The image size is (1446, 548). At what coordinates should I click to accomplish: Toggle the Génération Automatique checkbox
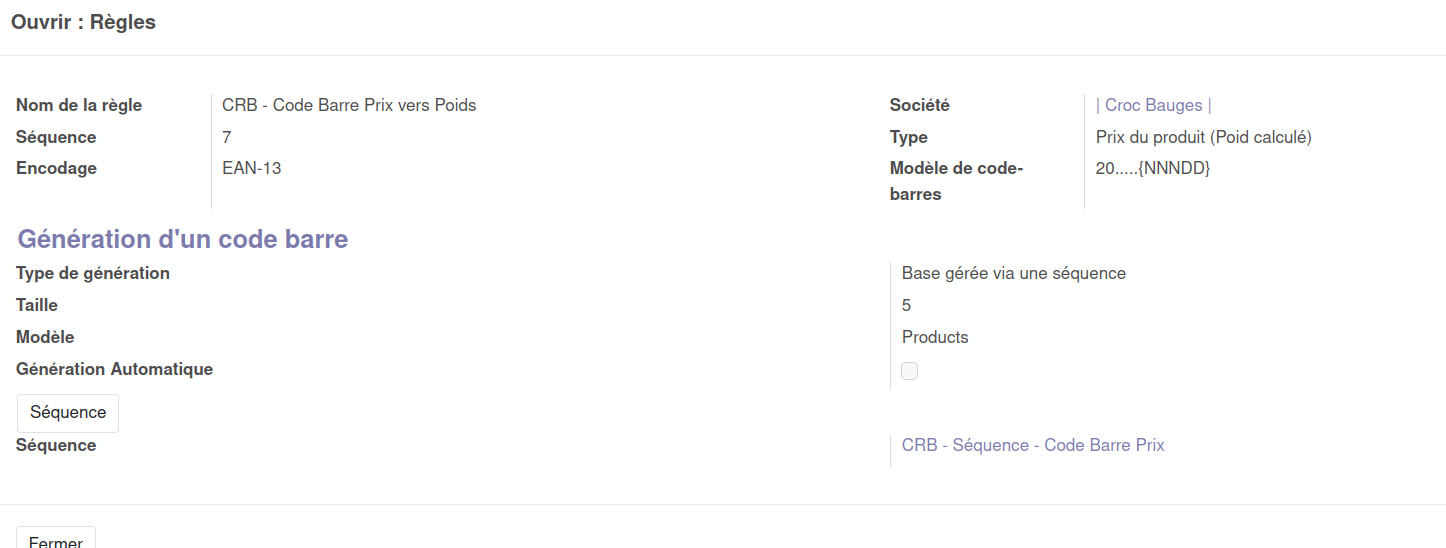pos(909,371)
